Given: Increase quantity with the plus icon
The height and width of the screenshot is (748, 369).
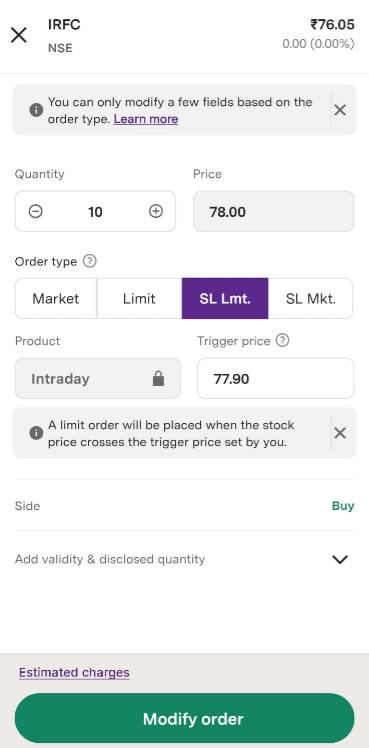Looking at the screenshot, I should 156,211.
